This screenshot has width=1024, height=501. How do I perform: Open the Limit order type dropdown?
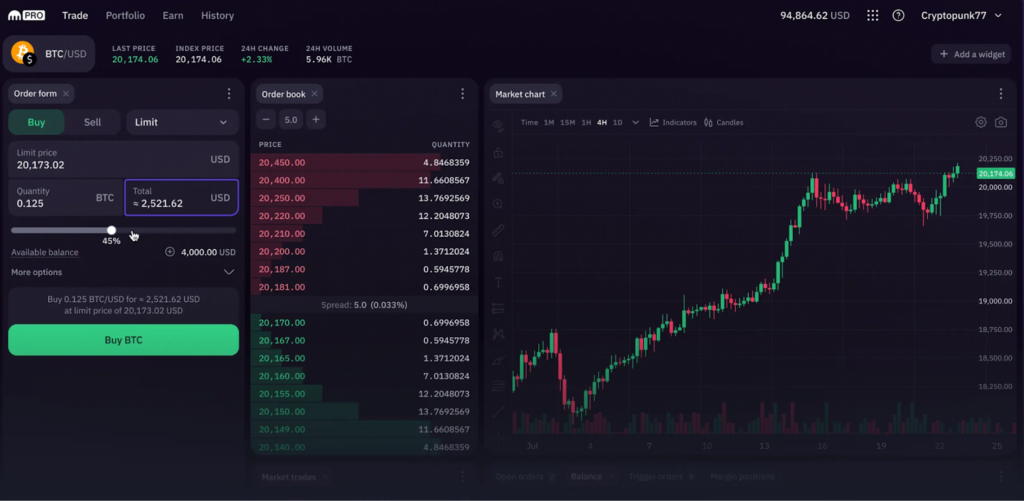(x=182, y=122)
